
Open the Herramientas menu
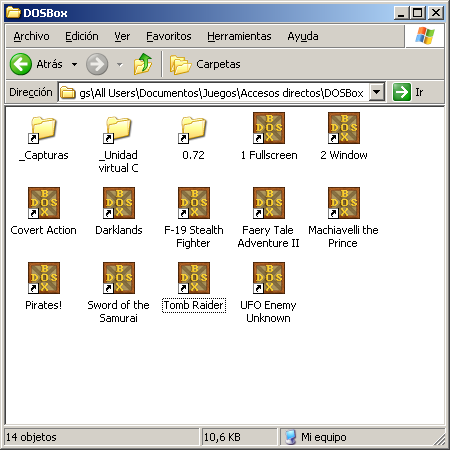pos(239,36)
